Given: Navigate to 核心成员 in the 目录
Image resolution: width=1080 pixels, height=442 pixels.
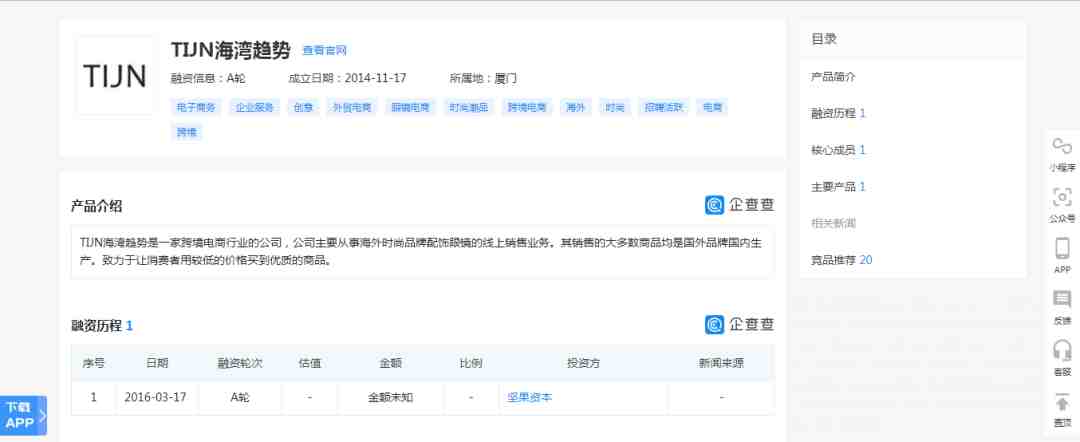Looking at the screenshot, I should point(838,150).
